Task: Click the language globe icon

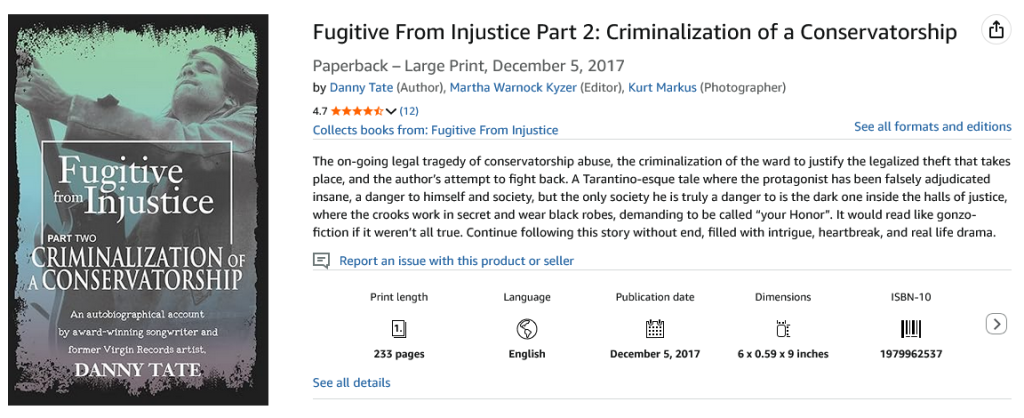Action: 527,328
